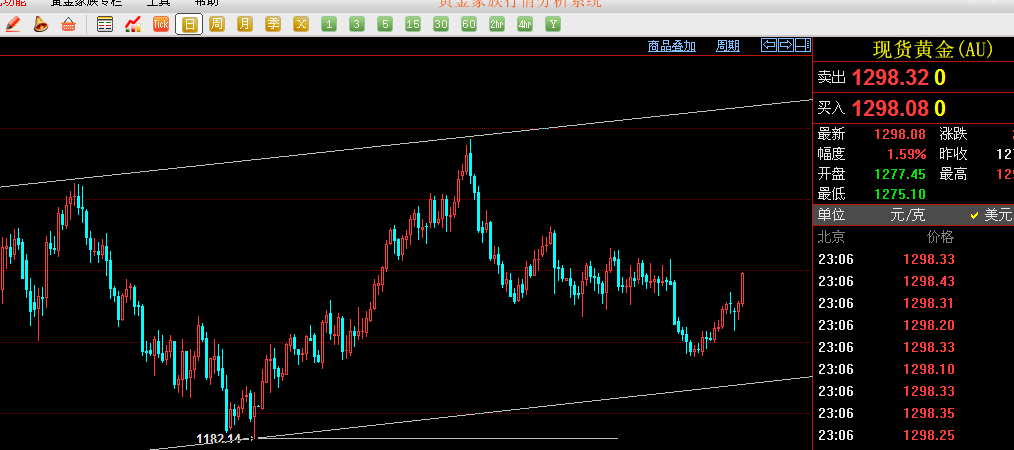1014x450 pixels.
Task: Click the 卖出 price 1298.32
Action: (x=890, y=78)
